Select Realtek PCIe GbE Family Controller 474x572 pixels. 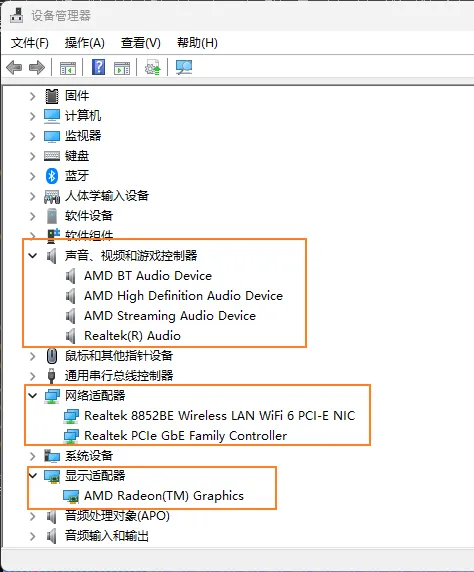[x=185, y=436]
